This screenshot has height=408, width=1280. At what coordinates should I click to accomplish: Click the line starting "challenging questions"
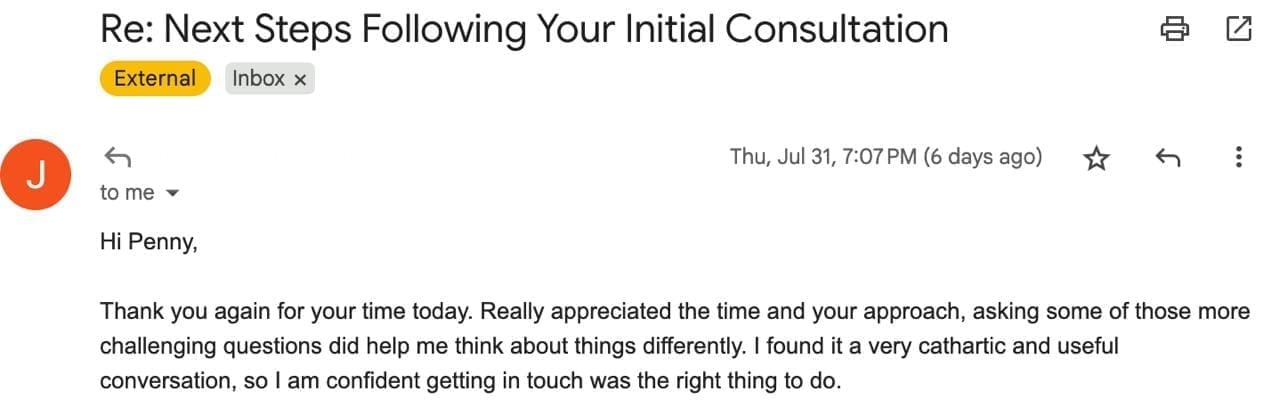tap(609, 347)
